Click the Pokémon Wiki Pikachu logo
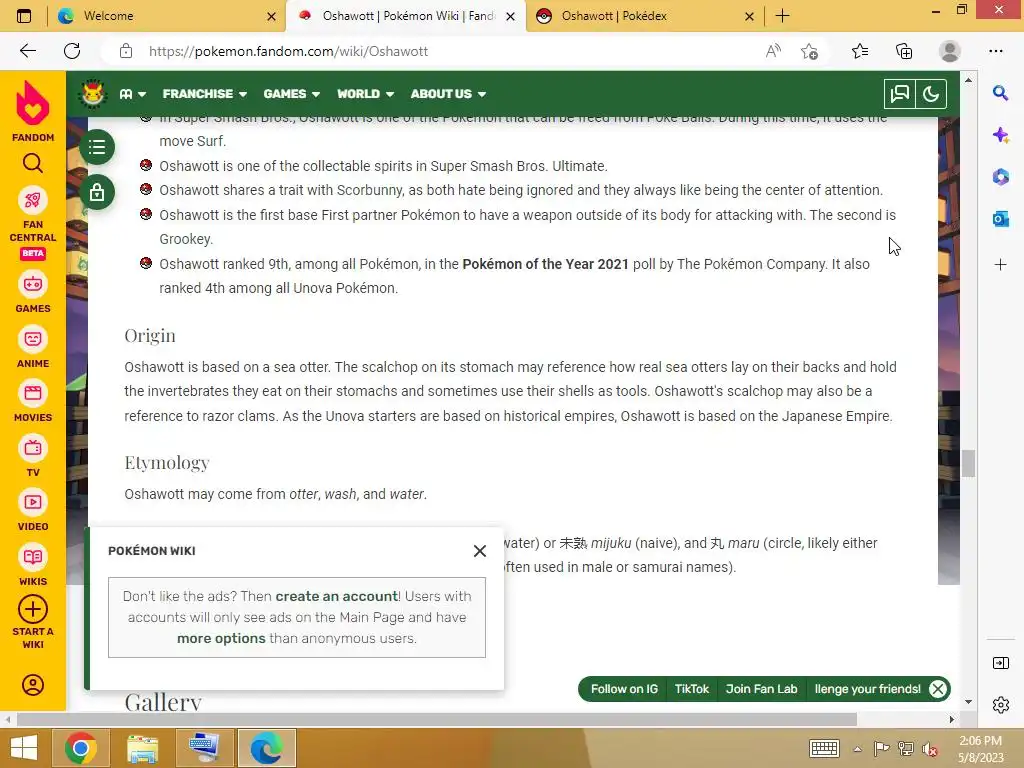 (x=93, y=93)
